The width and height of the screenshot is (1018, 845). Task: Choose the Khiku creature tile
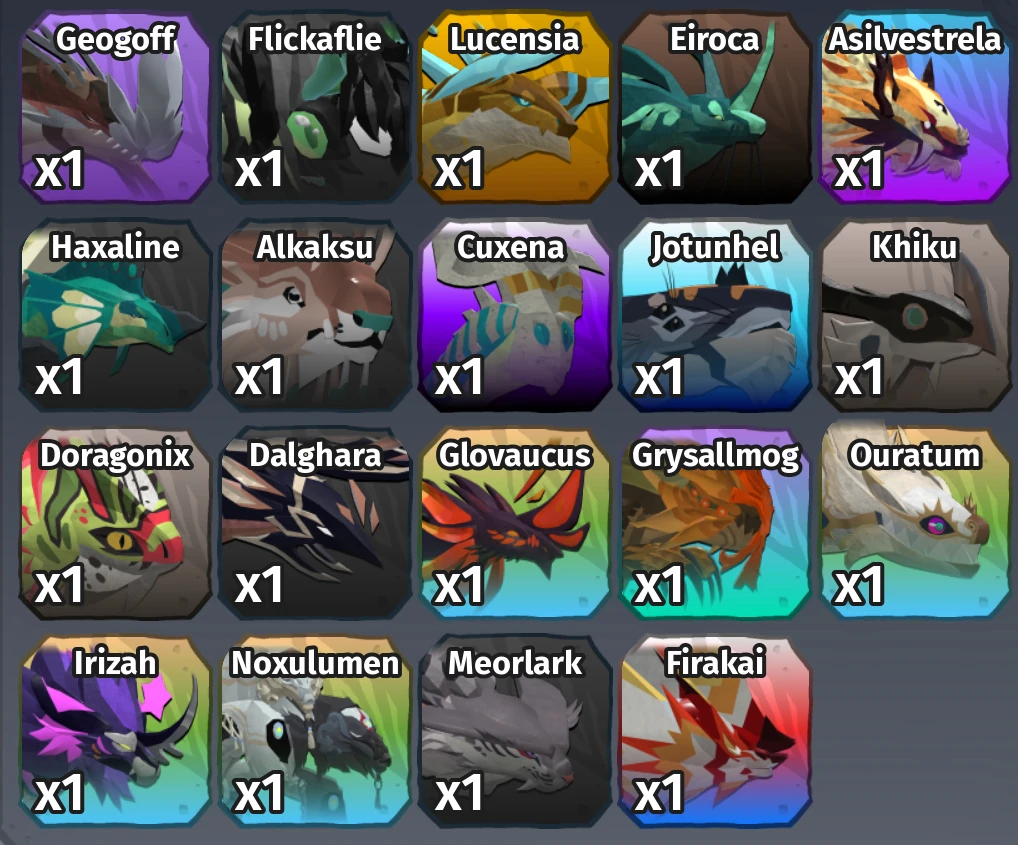(915, 315)
